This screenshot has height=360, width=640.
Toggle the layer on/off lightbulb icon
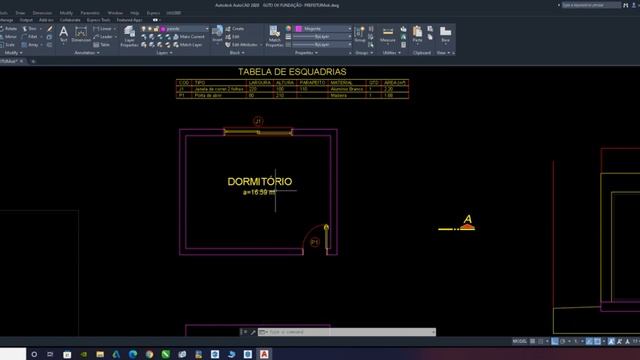pyautogui.click(x=143, y=29)
